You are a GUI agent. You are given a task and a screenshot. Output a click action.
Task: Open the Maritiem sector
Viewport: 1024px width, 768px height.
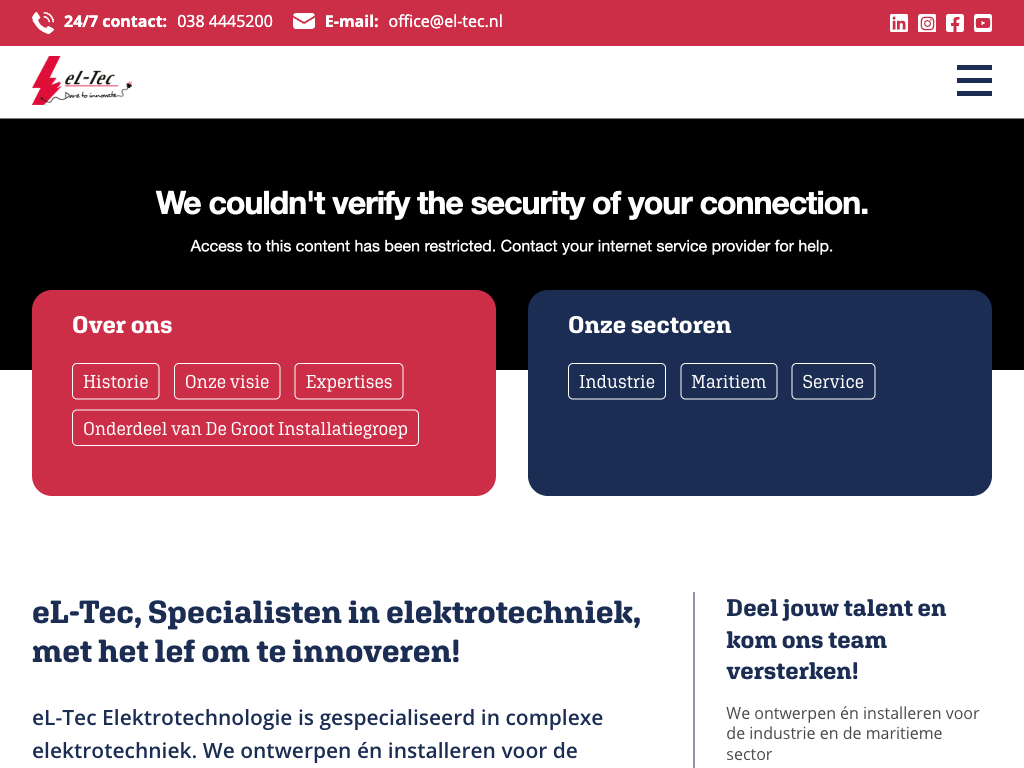[x=728, y=381]
